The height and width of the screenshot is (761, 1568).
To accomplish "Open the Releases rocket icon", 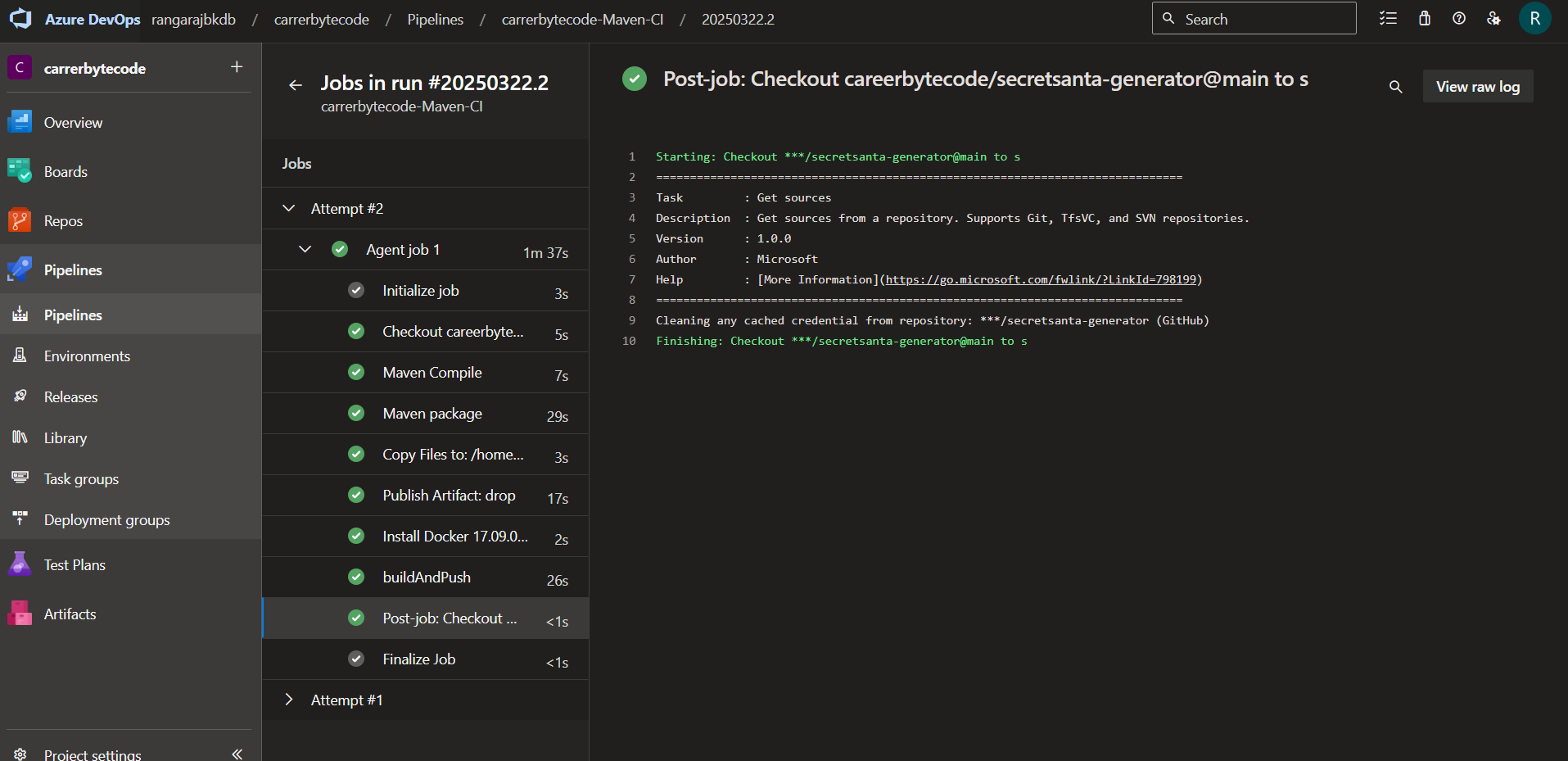I will tap(19, 396).
